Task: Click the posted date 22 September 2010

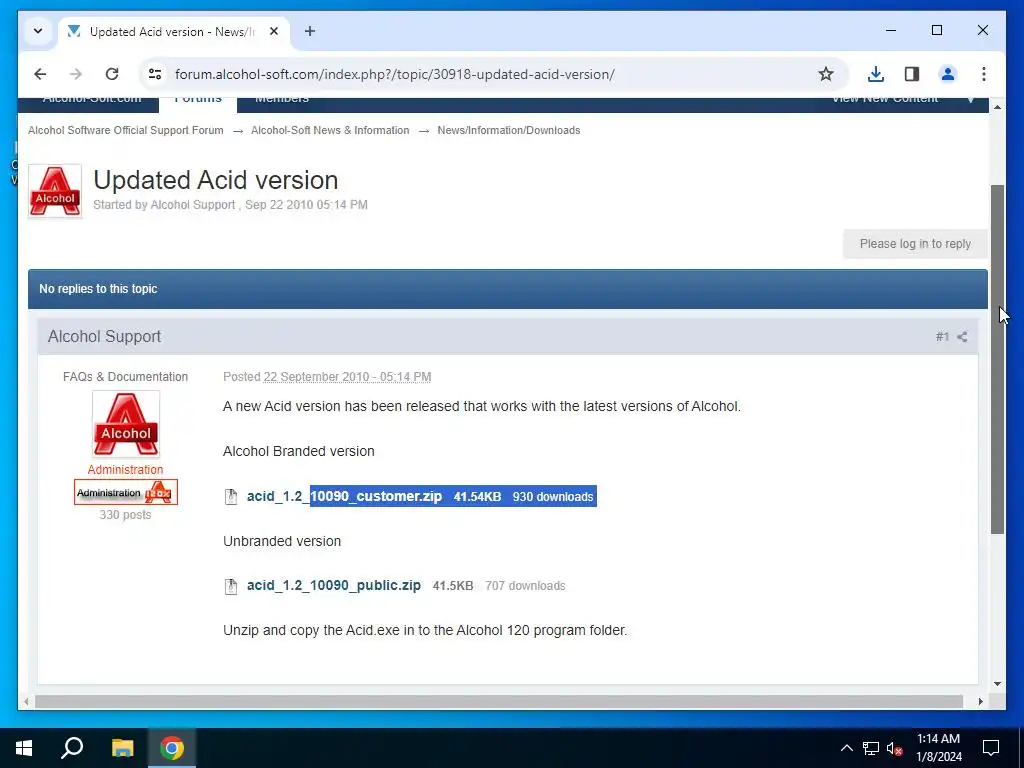Action: click(x=347, y=377)
